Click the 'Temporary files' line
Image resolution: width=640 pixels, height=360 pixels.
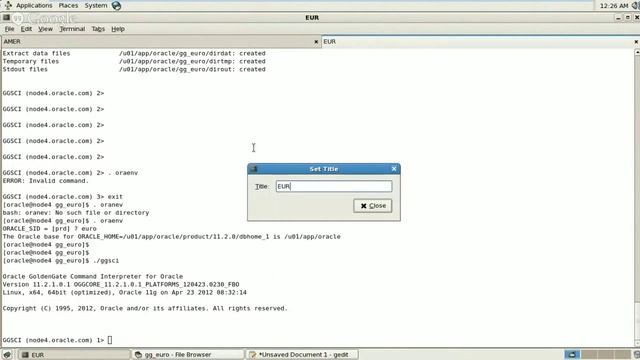[134, 61]
